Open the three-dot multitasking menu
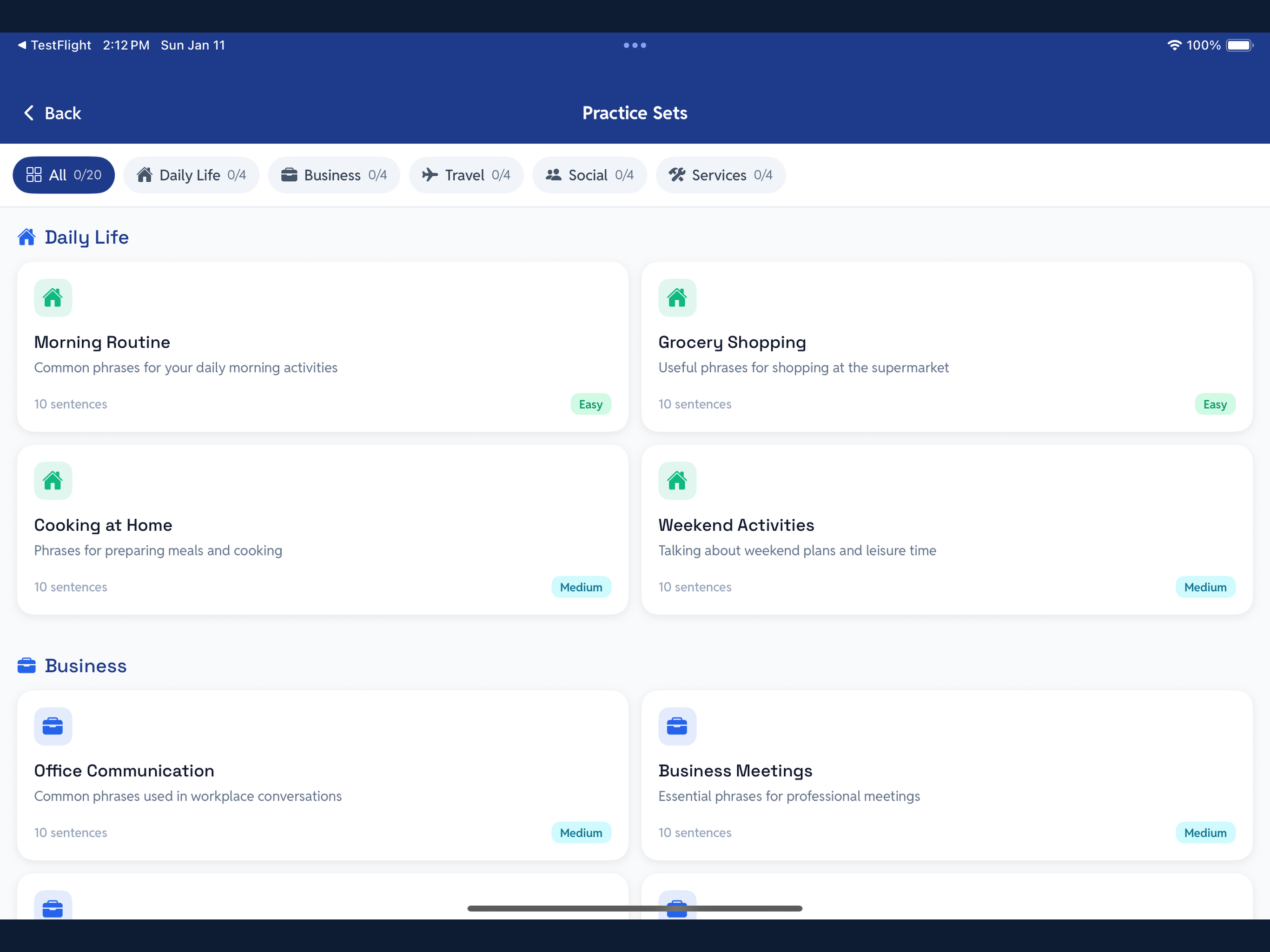Image resolution: width=1270 pixels, height=952 pixels. pos(635,45)
